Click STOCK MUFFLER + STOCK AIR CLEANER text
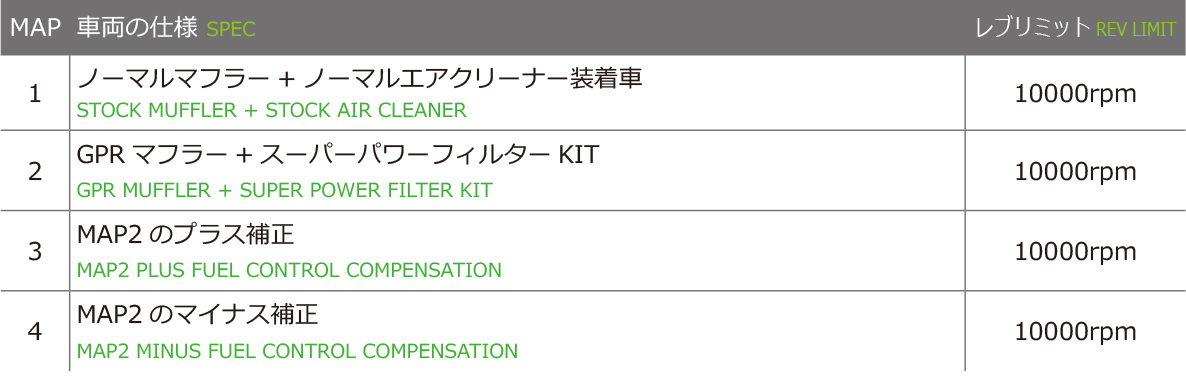 point(272,111)
